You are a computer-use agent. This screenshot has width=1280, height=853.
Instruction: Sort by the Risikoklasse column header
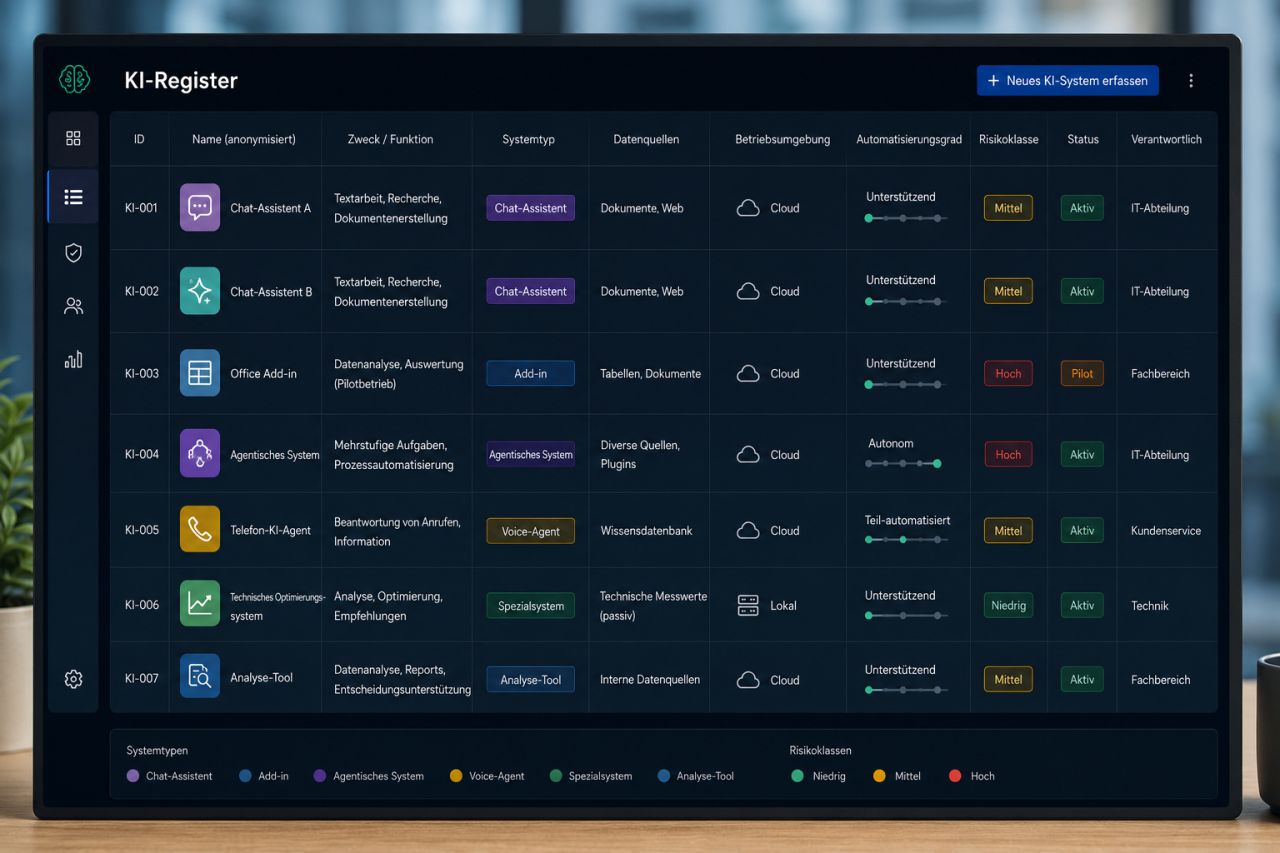click(1008, 139)
